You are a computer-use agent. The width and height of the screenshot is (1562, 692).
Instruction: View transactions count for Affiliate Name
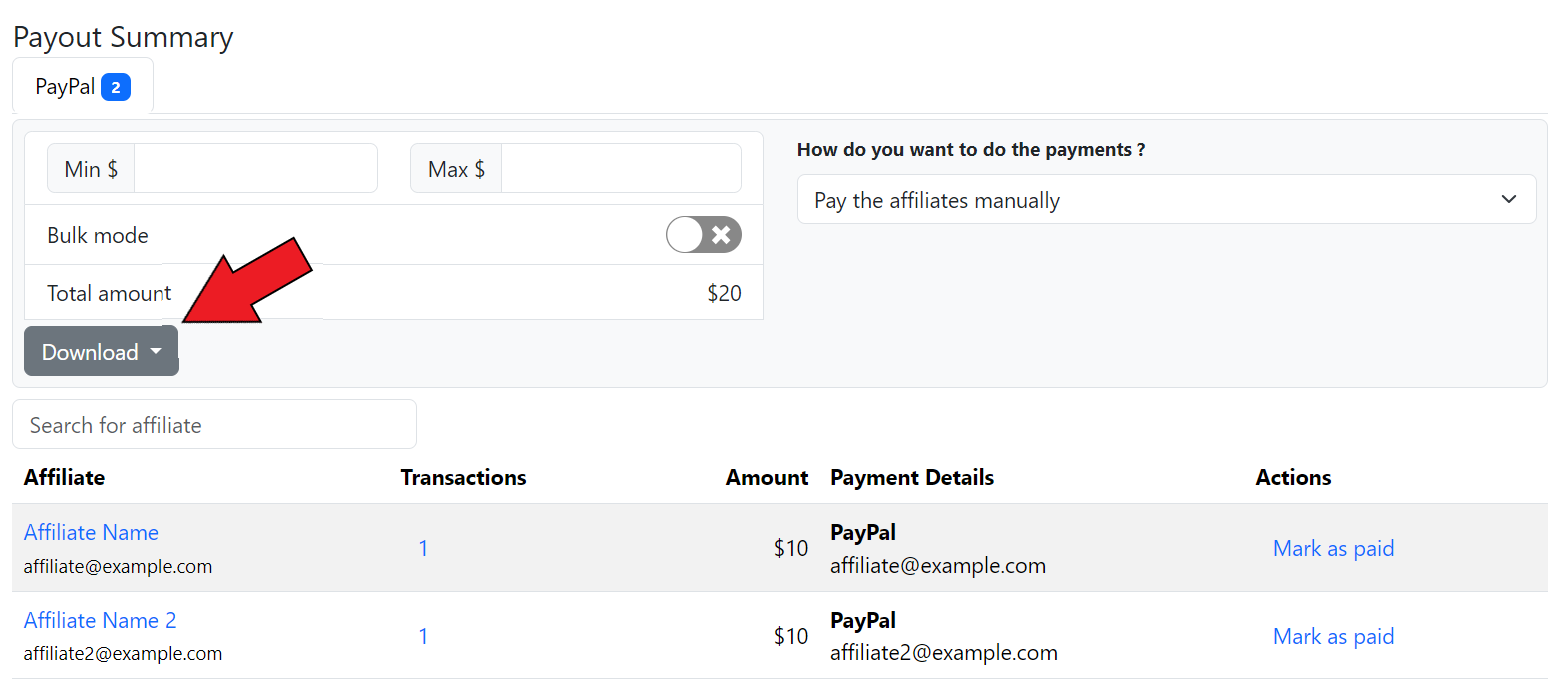[423, 548]
